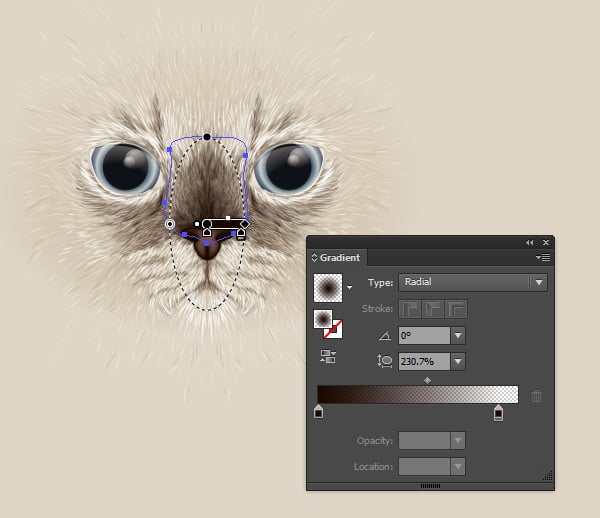Image resolution: width=600 pixels, height=518 pixels.
Task: Click the gradient angle icon
Action: coord(385,336)
